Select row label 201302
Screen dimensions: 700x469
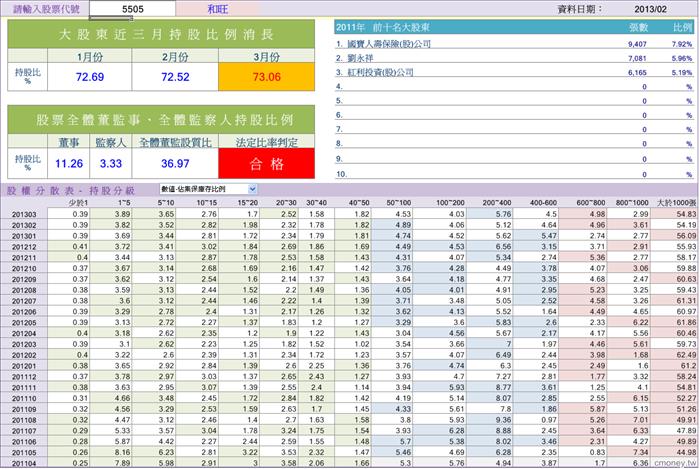[x=24, y=225]
